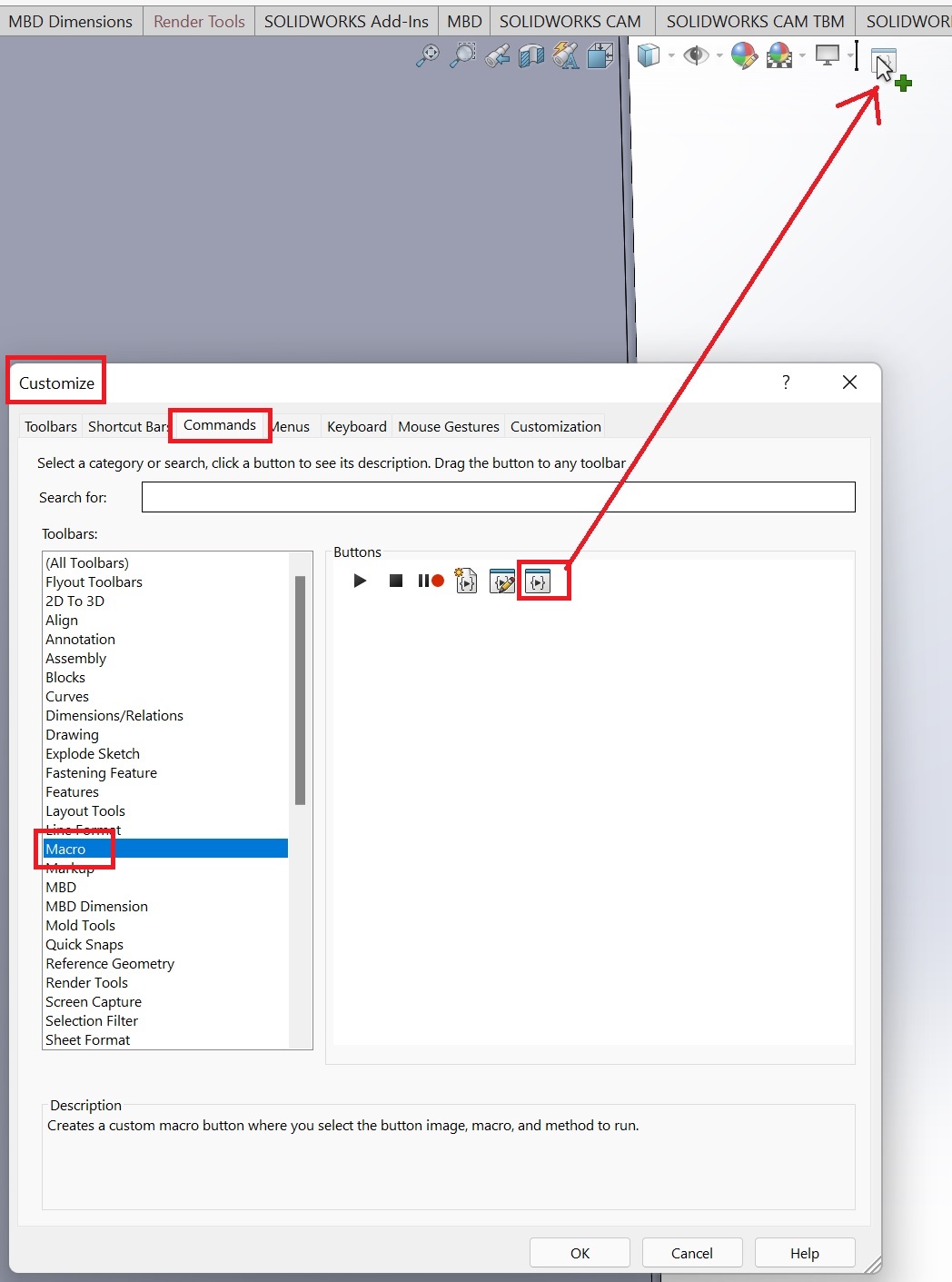The image size is (952, 1282).
Task: Click View Orientation cube icon
Action: click(600, 56)
